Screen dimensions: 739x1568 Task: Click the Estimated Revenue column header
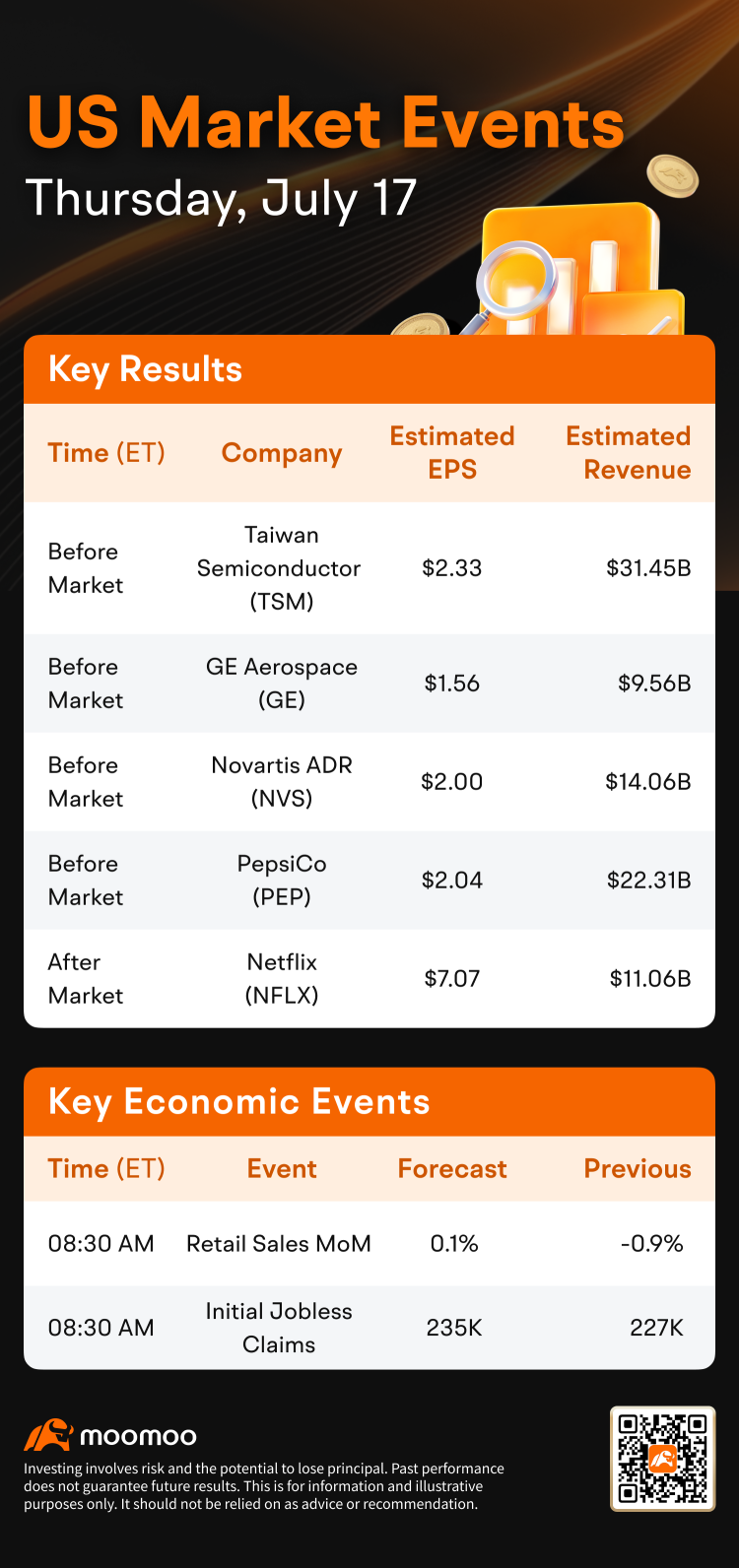click(x=629, y=453)
